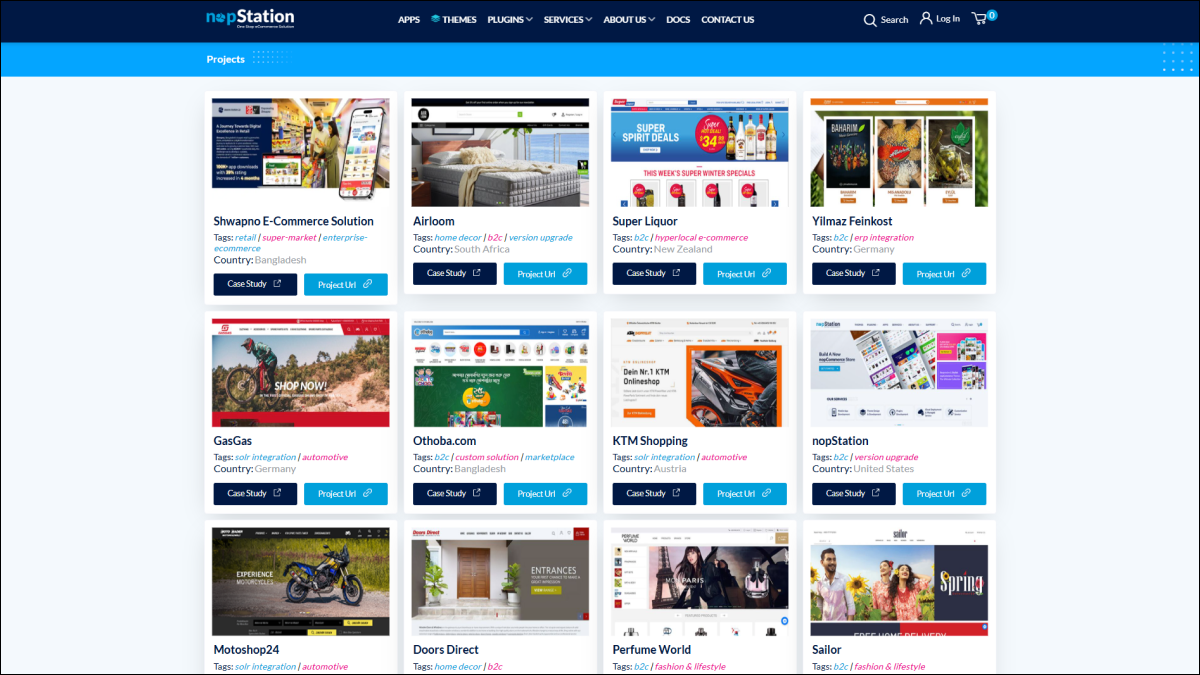Click chain-link icon on Yilmaz Feinkost Project Url
This screenshot has width=1200, height=675.
[967, 273]
